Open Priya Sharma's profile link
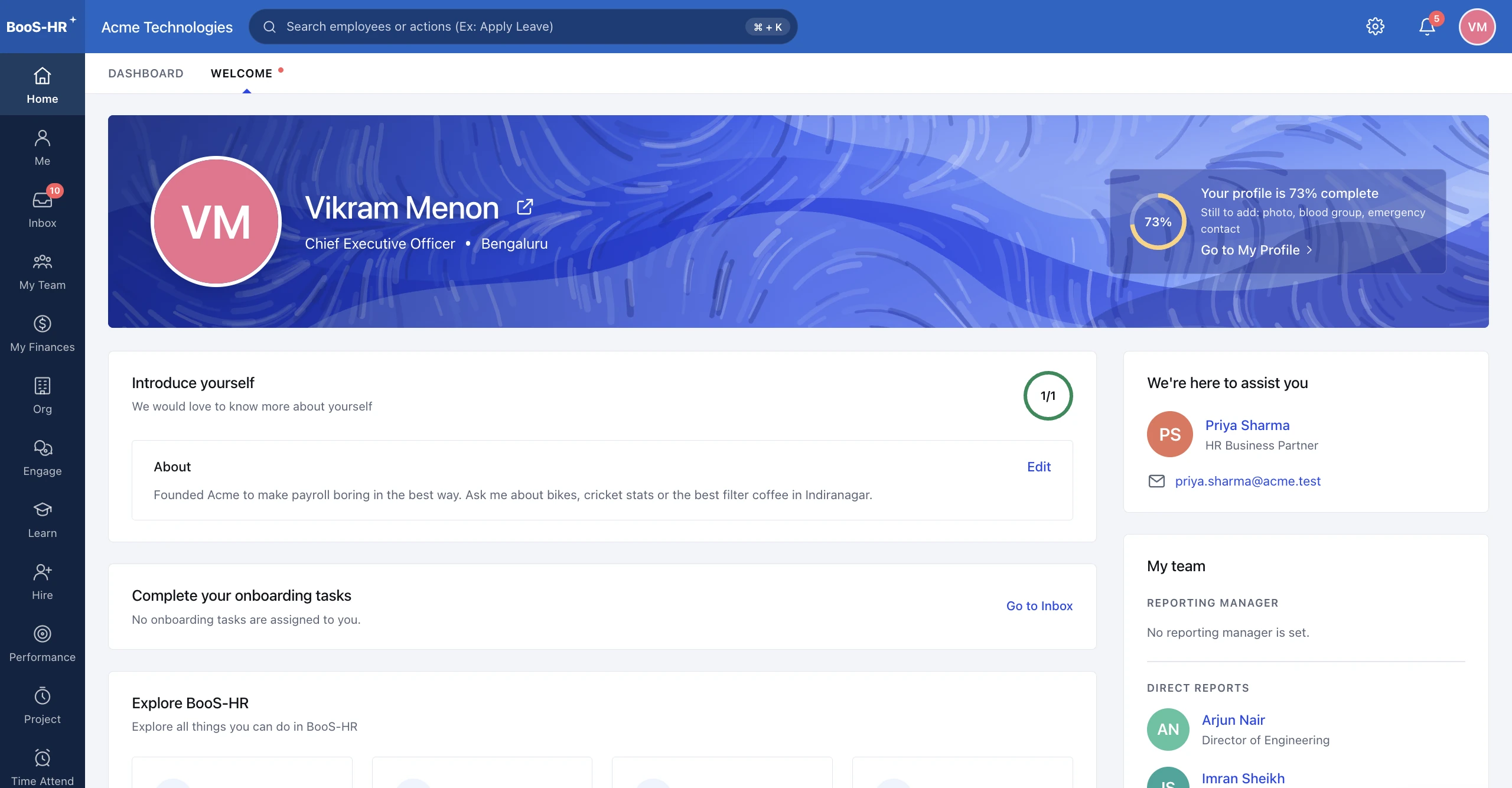The height and width of the screenshot is (788, 1512). pyautogui.click(x=1247, y=425)
